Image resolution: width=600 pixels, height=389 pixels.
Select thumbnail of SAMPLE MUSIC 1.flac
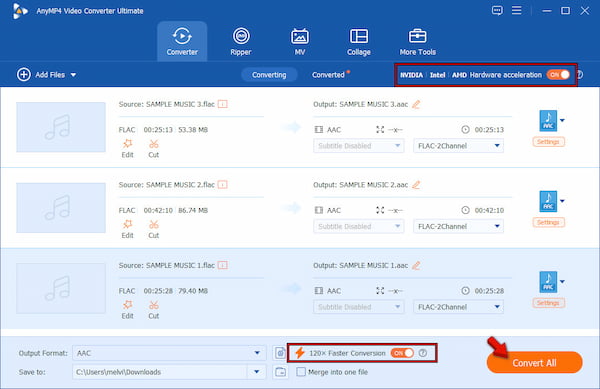tap(61, 288)
